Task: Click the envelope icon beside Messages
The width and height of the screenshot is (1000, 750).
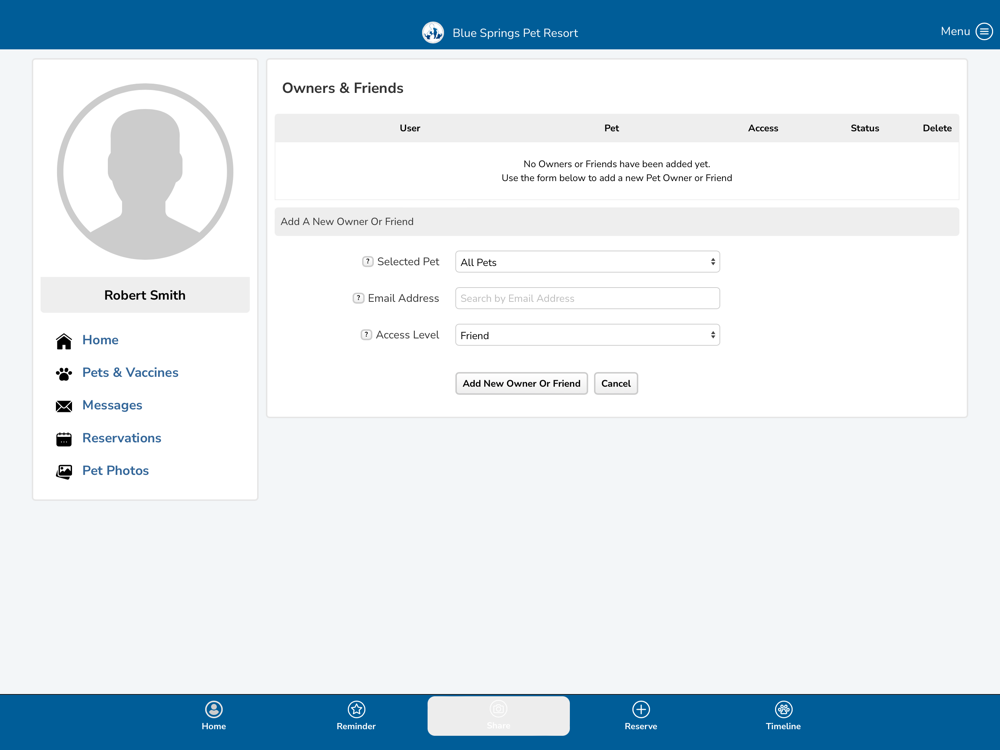Action: (64, 406)
